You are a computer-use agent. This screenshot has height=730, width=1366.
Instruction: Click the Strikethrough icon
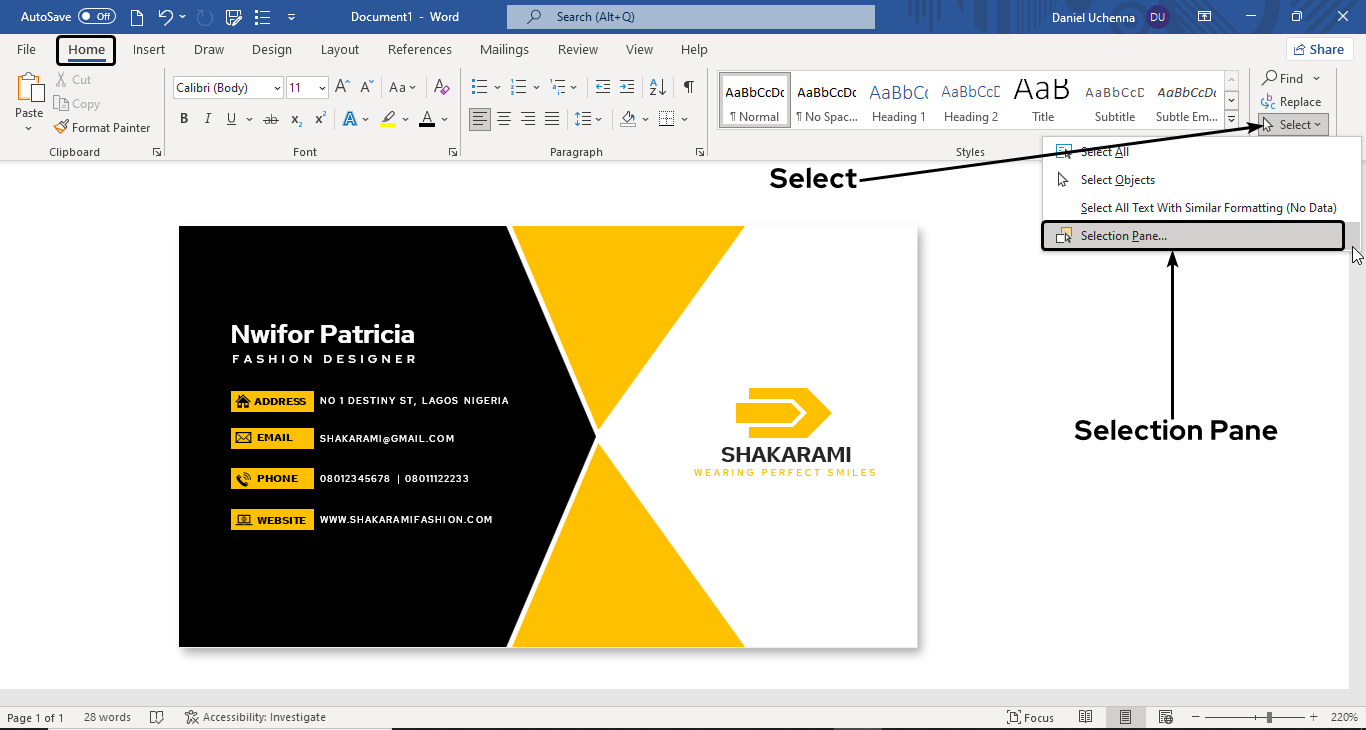click(x=270, y=119)
